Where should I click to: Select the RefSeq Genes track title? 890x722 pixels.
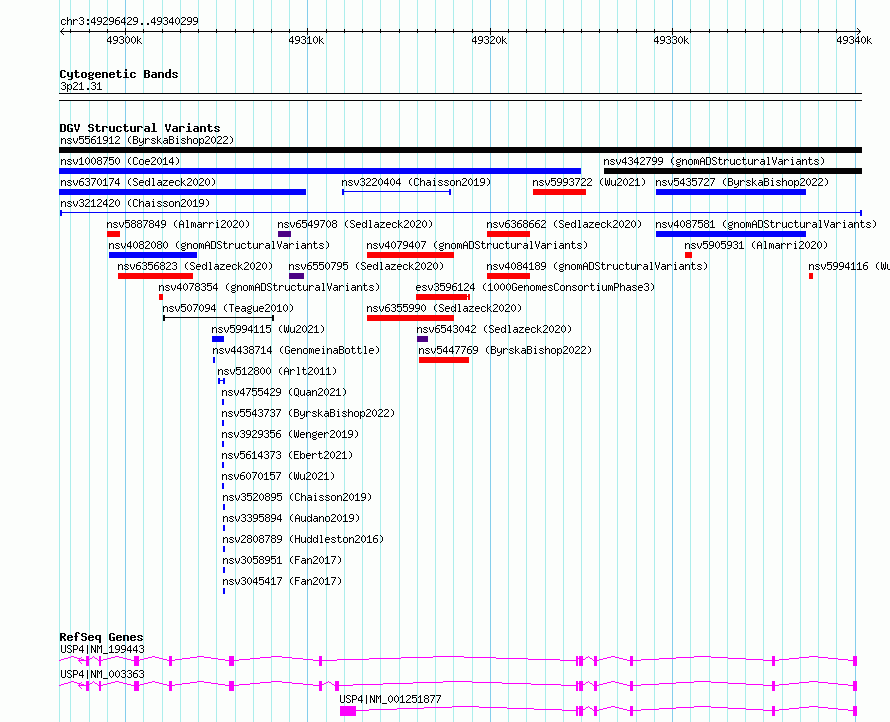coord(101,637)
